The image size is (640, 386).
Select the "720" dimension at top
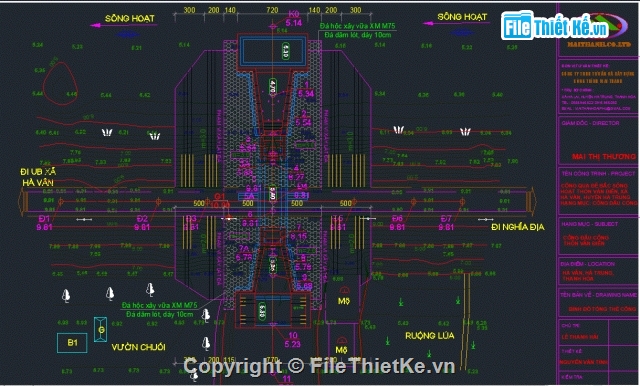(272, 10)
